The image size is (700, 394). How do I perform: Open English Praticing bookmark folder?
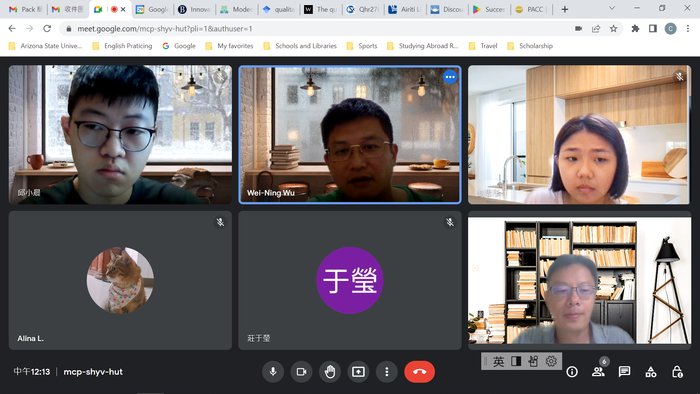tap(122, 46)
